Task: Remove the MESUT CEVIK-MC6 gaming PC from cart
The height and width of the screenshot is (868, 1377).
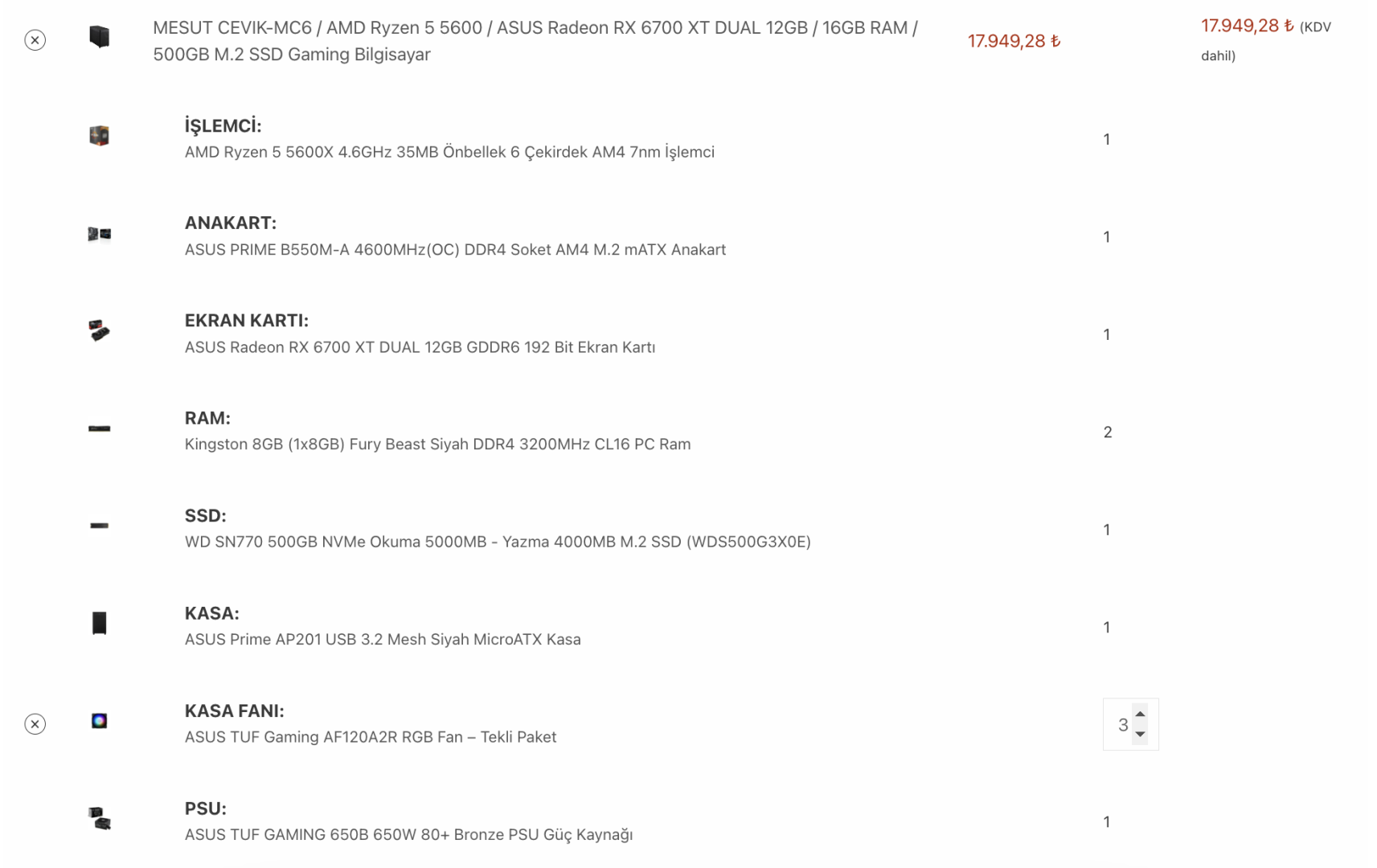Action: click(35, 40)
